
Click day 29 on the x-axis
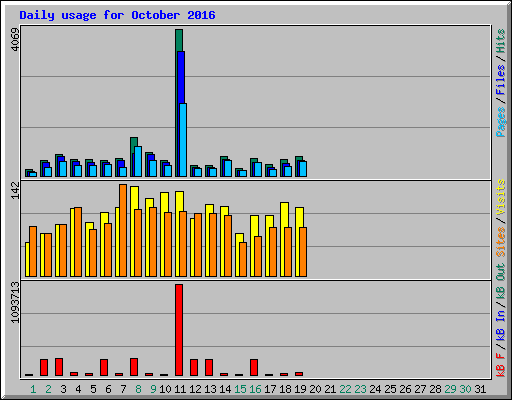point(450,389)
